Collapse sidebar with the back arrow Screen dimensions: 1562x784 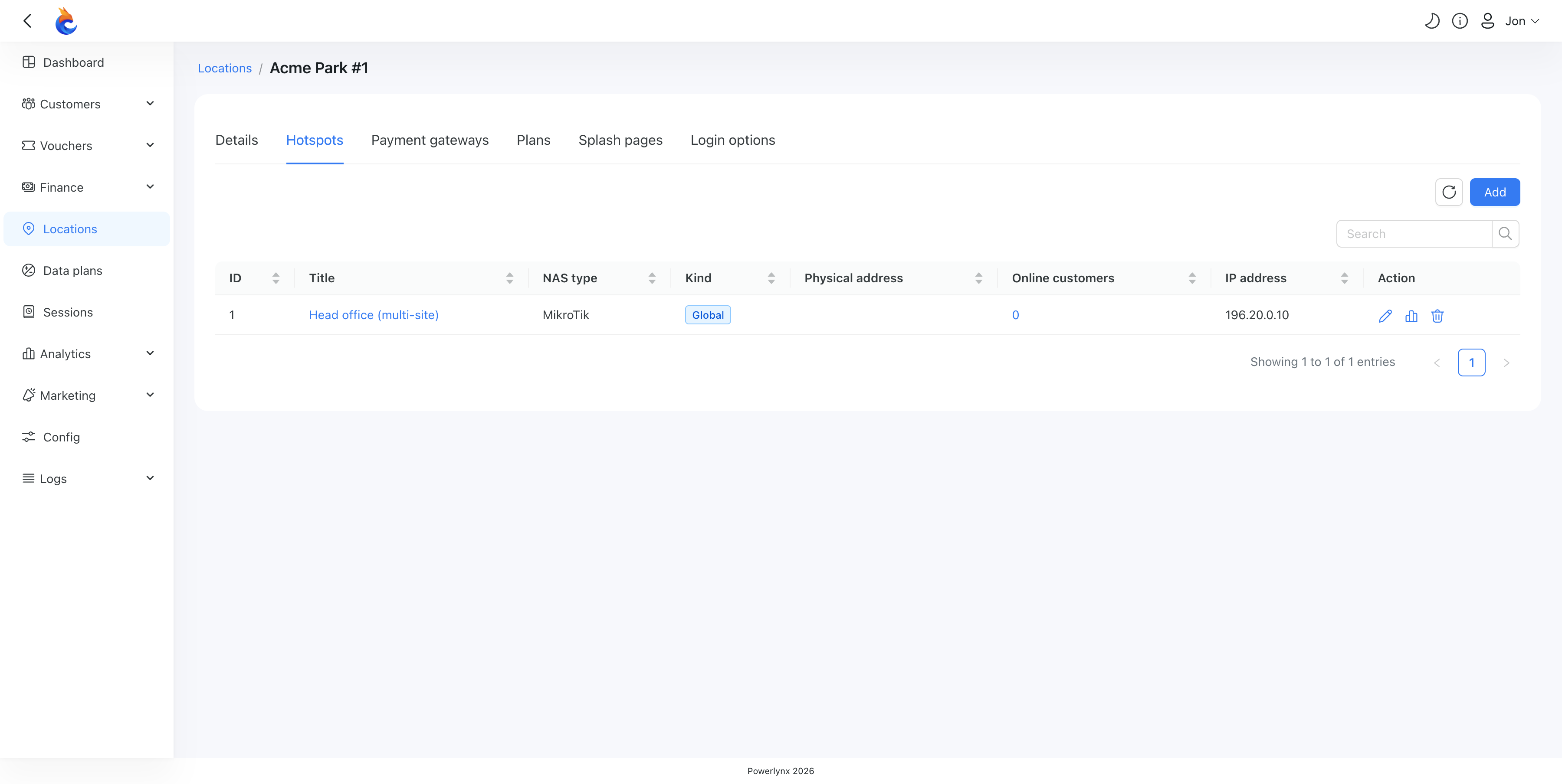click(x=27, y=21)
